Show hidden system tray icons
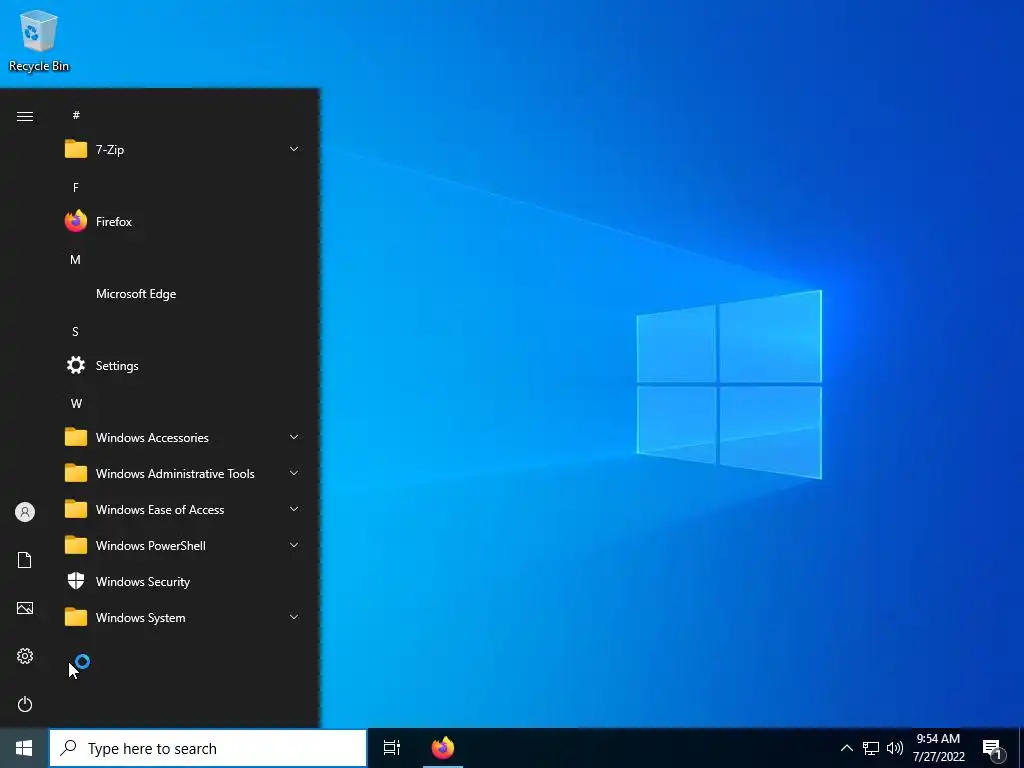Image resolution: width=1024 pixels, height=768 pixels. point(846,748)
